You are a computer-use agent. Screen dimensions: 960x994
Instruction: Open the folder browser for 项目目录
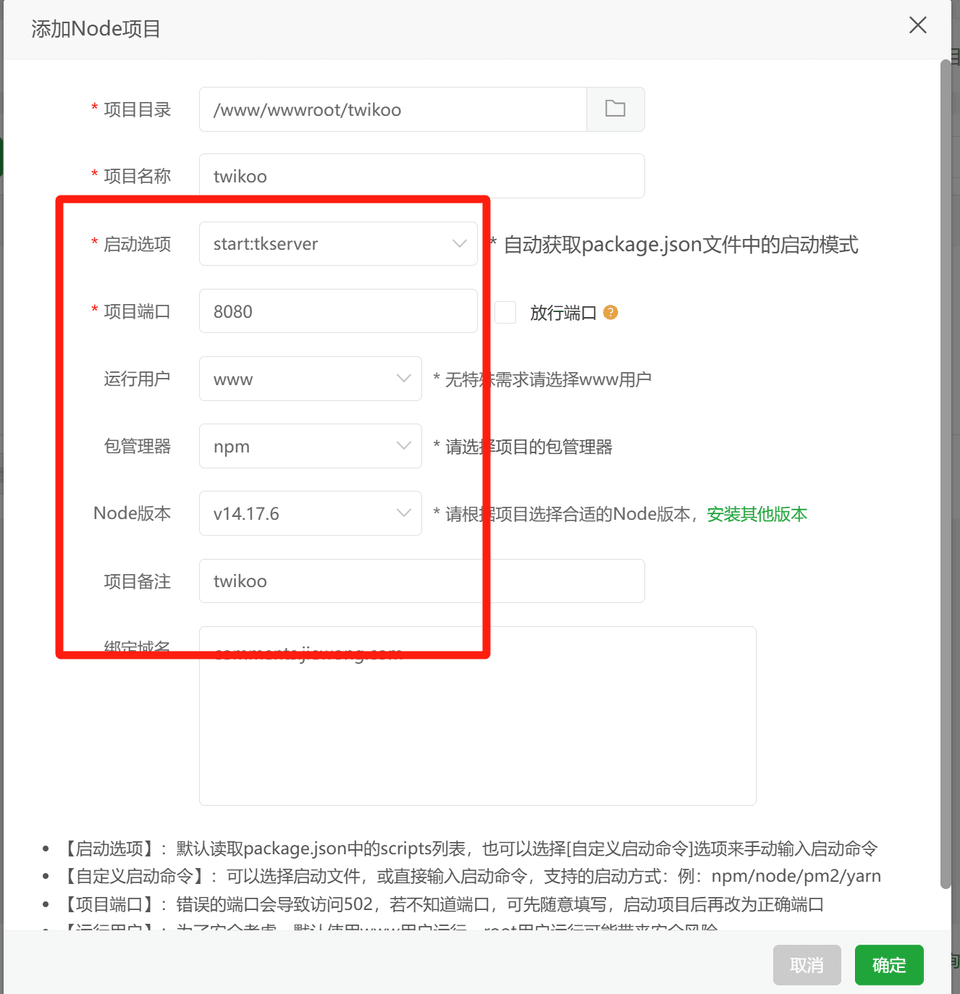[615, 109]
